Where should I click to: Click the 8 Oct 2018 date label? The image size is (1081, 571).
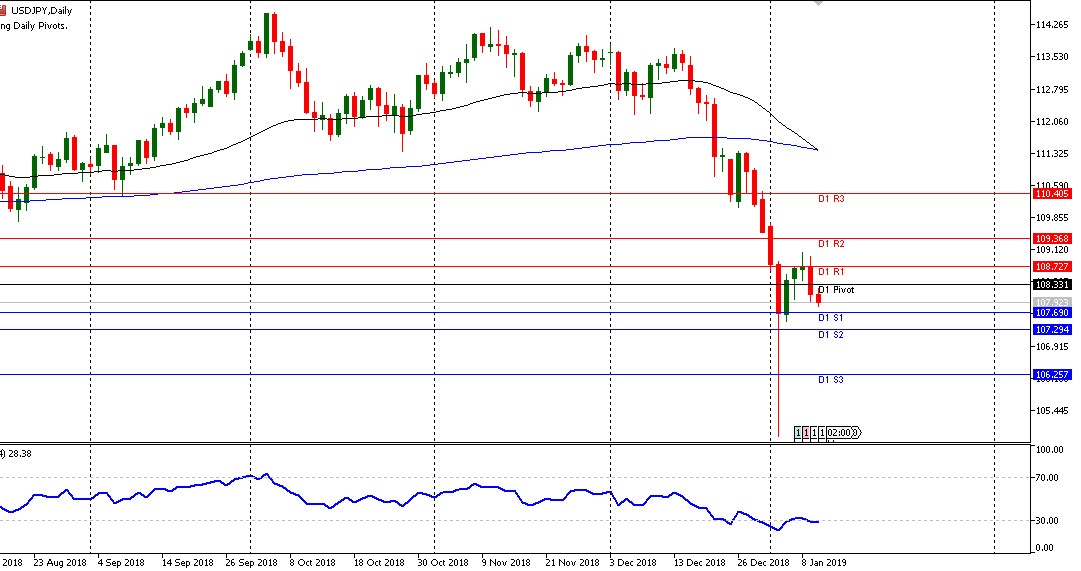click(x=312, y=563)
